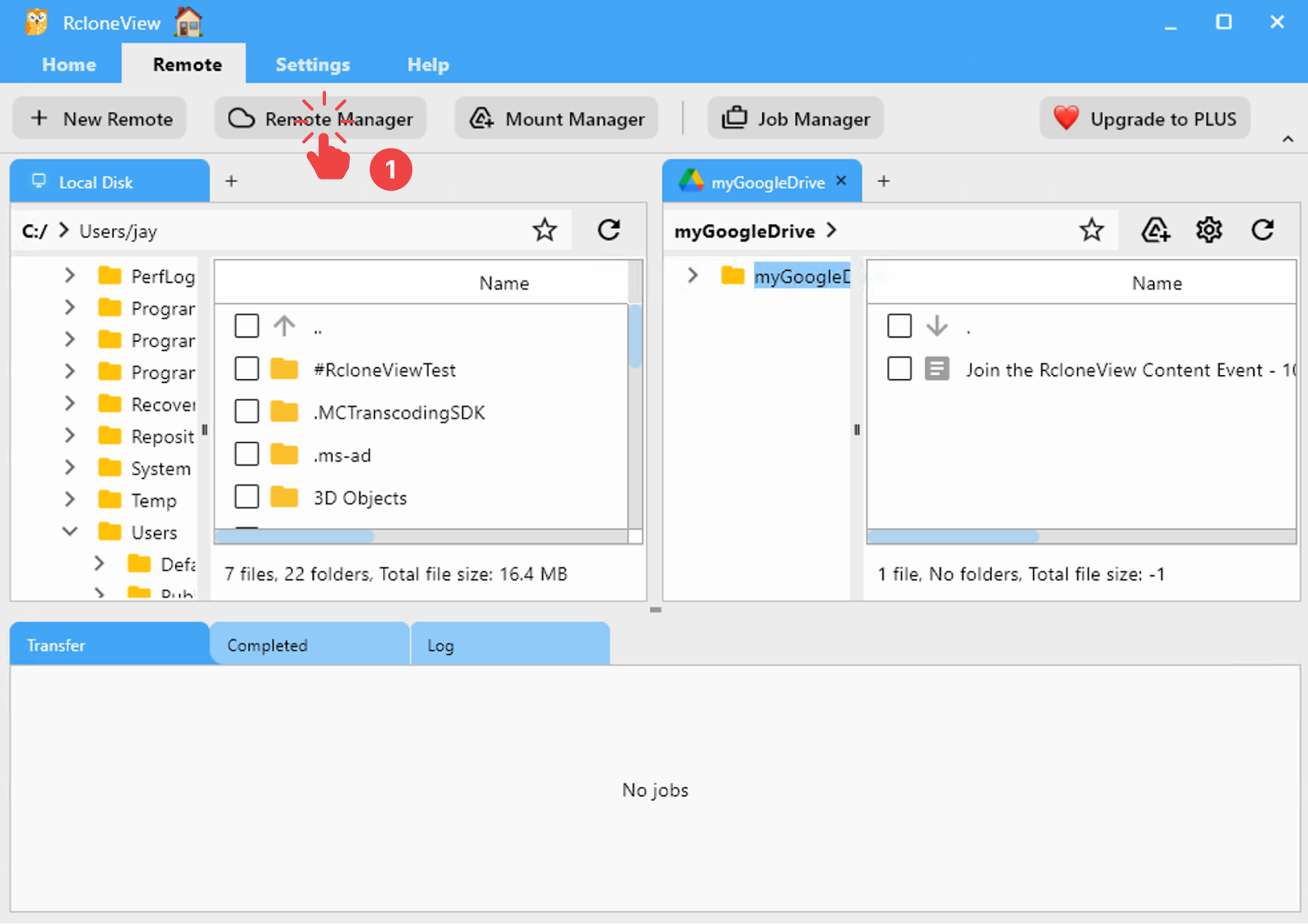Open the Mount Manager
1308x924 pixels.
(556, 118)
